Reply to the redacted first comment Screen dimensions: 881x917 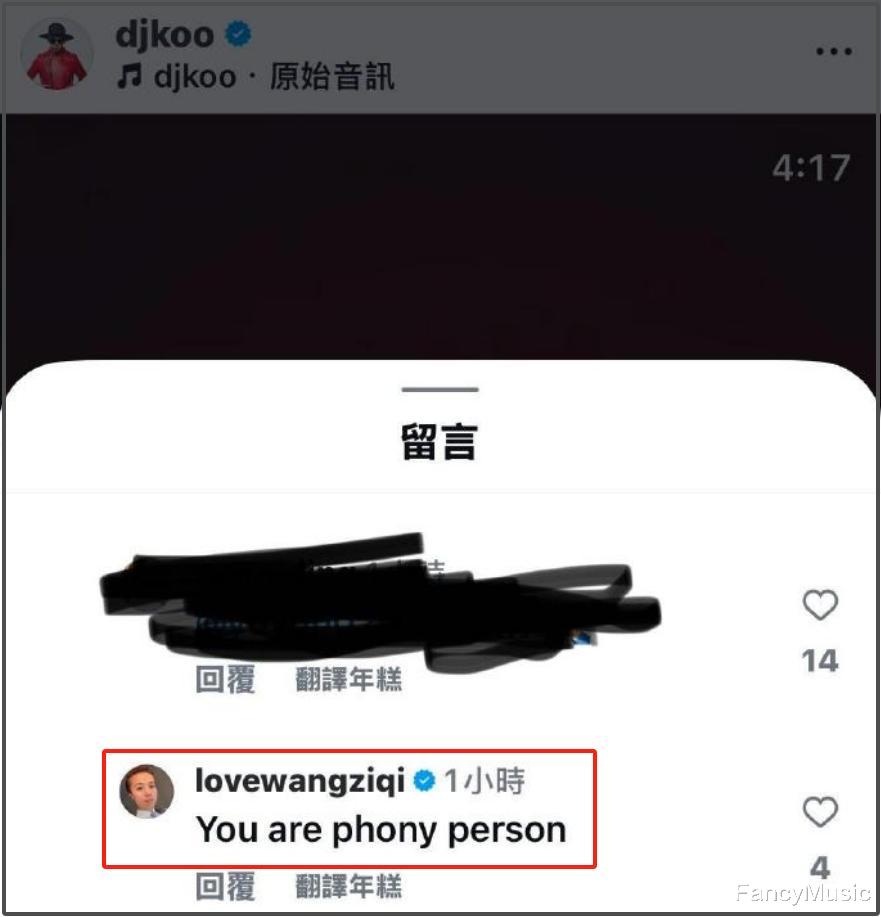click(225, 680)
